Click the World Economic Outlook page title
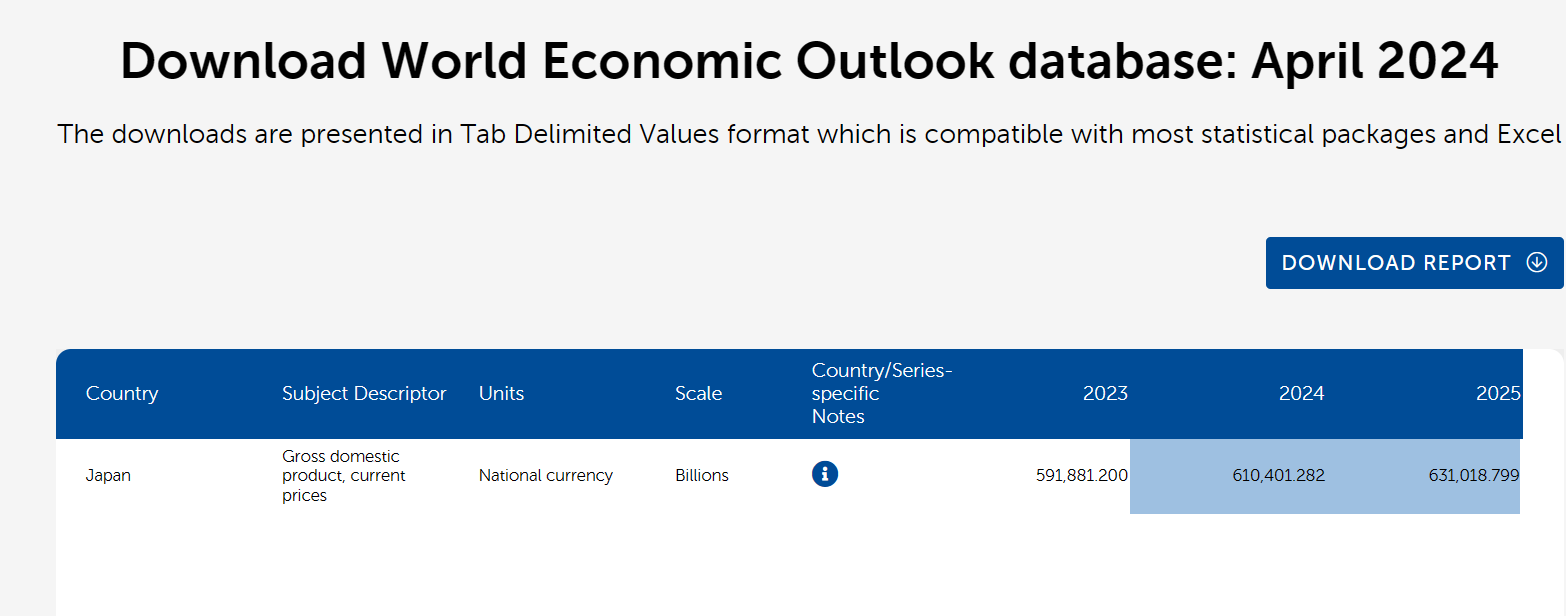1566x616 pixels. point(809,61)
